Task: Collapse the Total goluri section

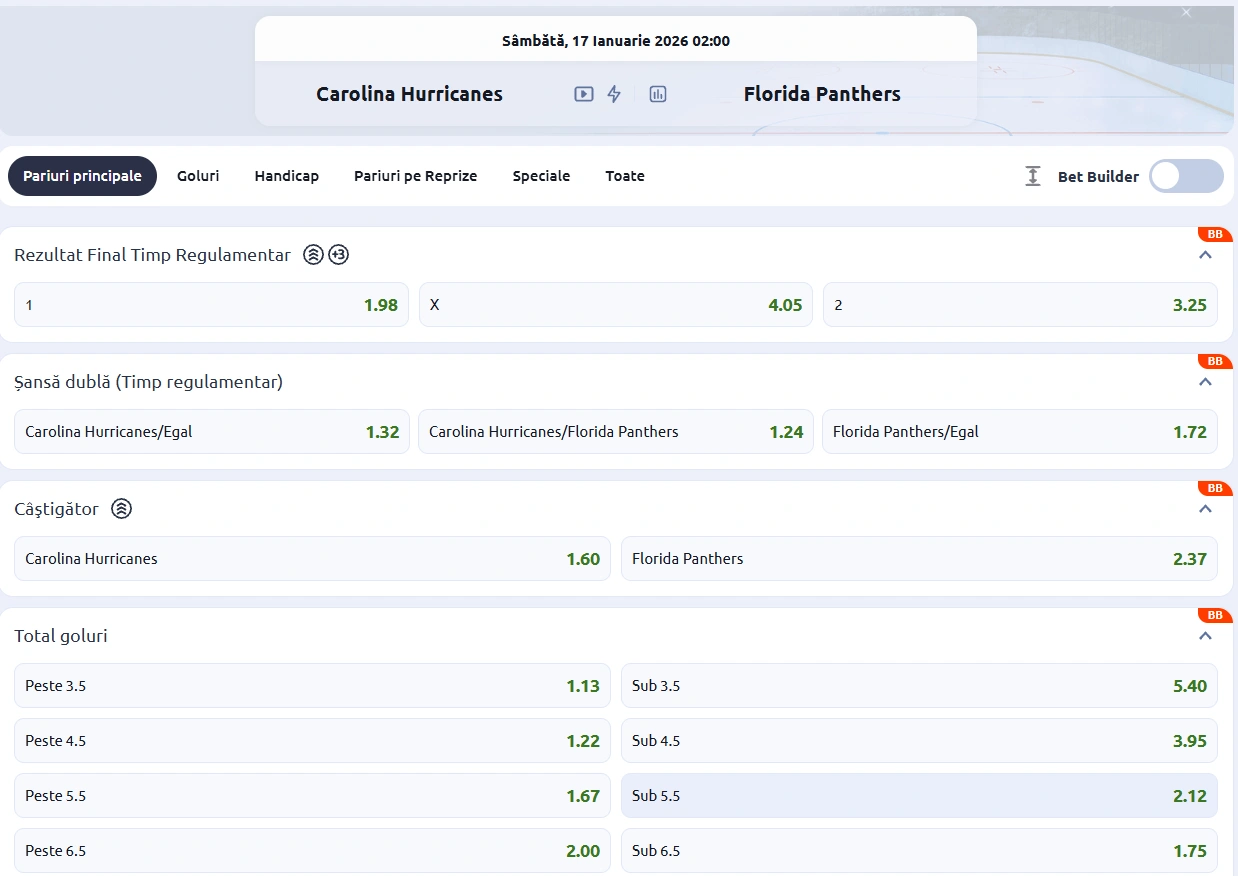Action: click(1205, 636)
